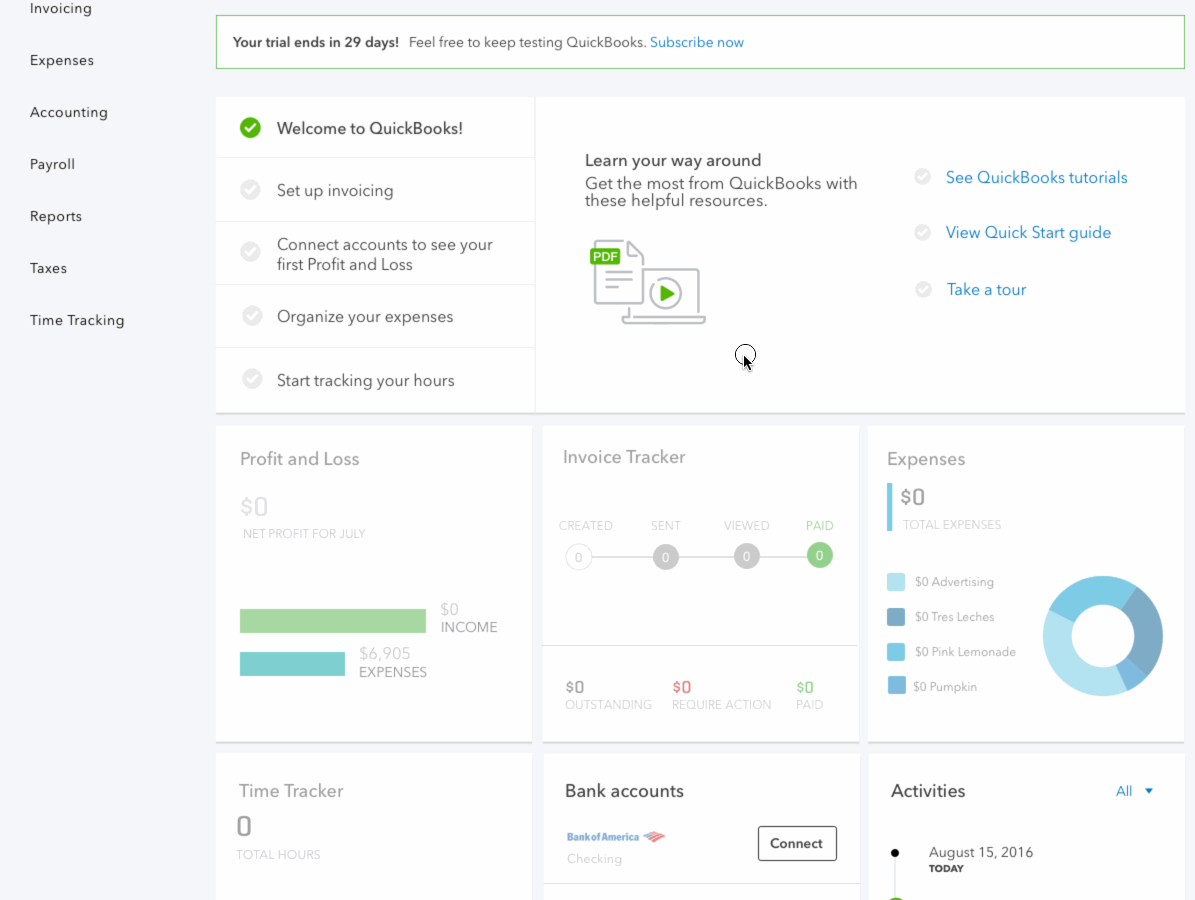The height and width of the screenshot is (900, 1195).
Task: Click the Expenses donut chart
Action: point(1102,636)
